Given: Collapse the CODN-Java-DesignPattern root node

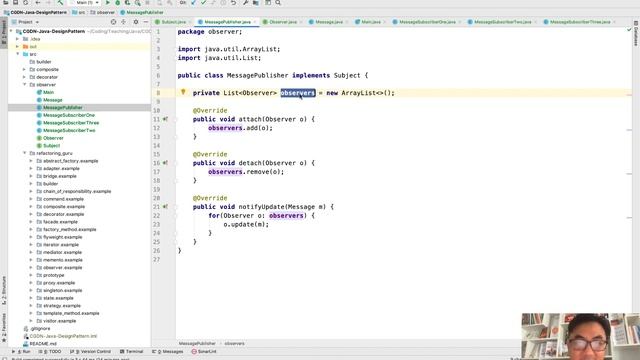Looking at the screenshot, I should click(11, 31).
